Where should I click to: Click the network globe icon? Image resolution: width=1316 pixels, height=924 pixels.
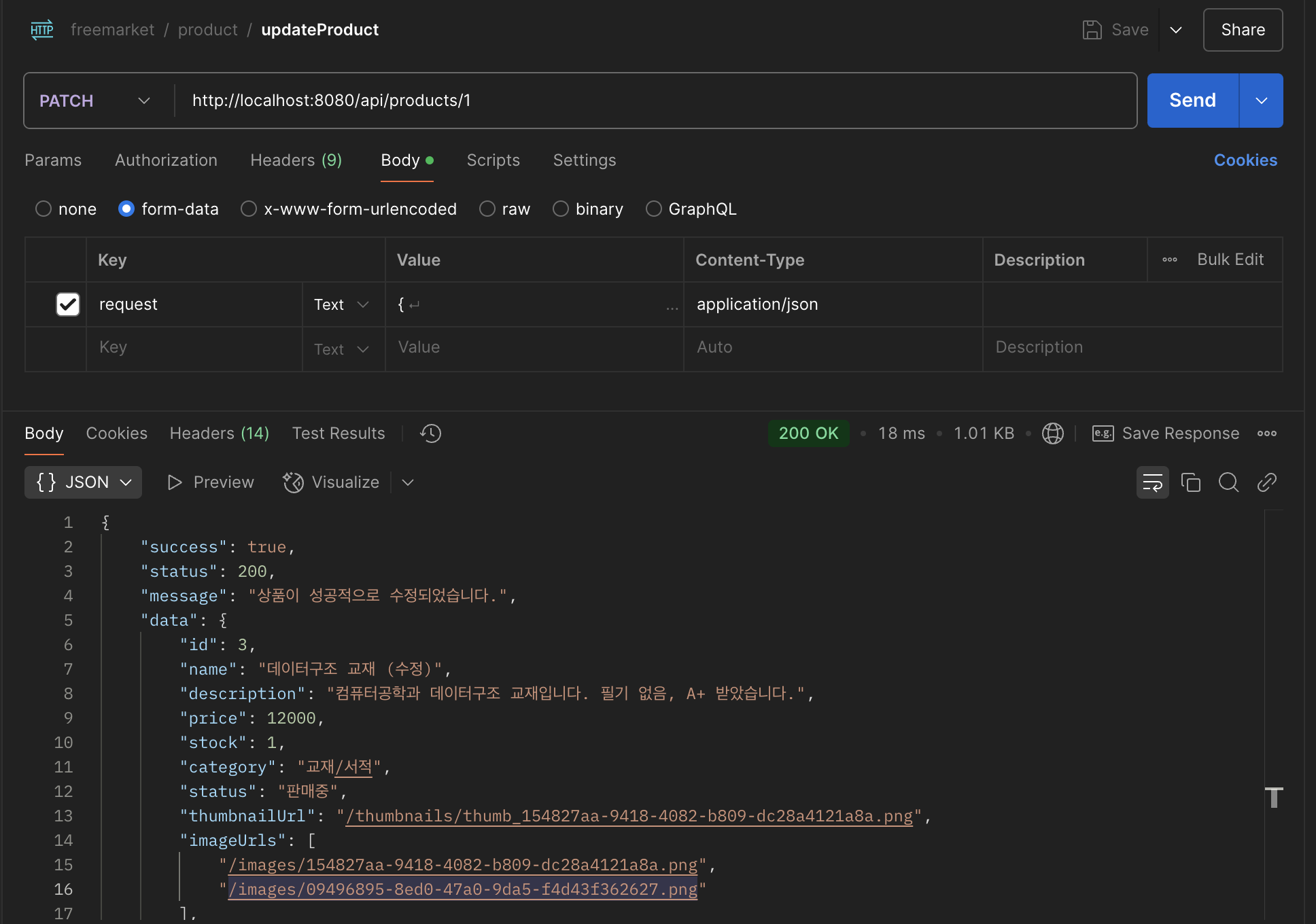[1052, 433]
